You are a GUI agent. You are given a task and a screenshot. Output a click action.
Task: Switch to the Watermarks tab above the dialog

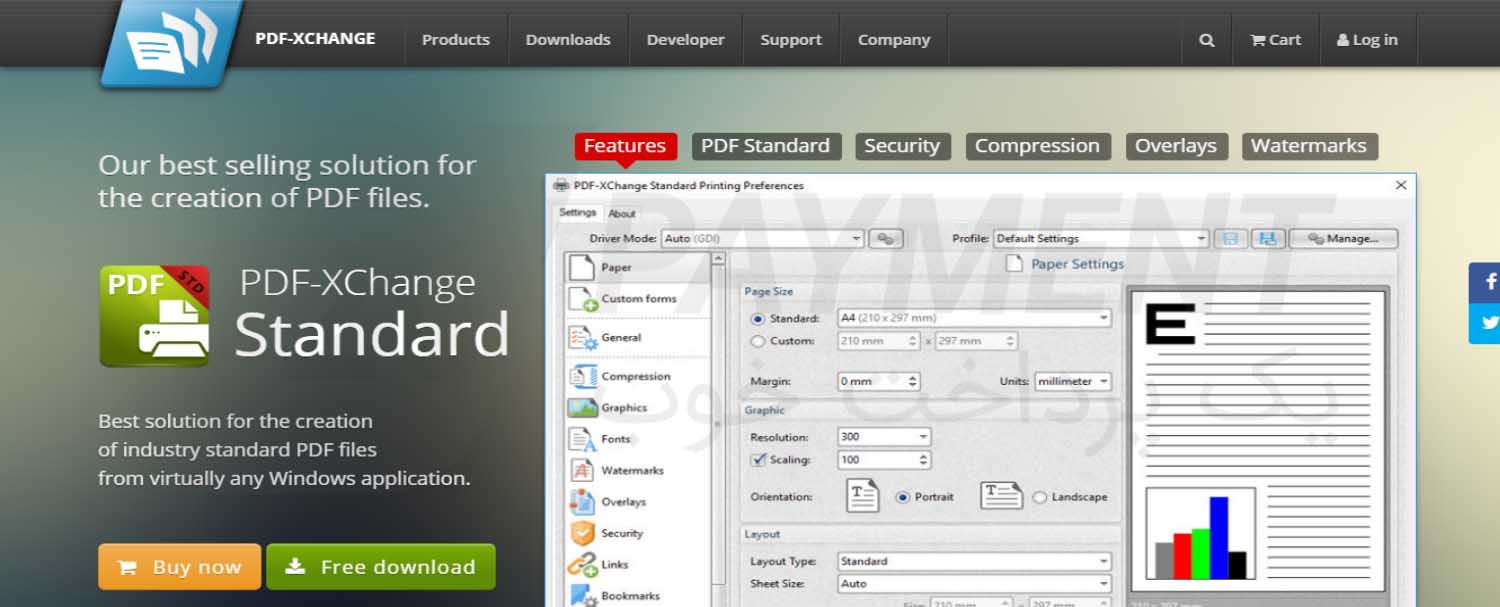pos(1309,146)
